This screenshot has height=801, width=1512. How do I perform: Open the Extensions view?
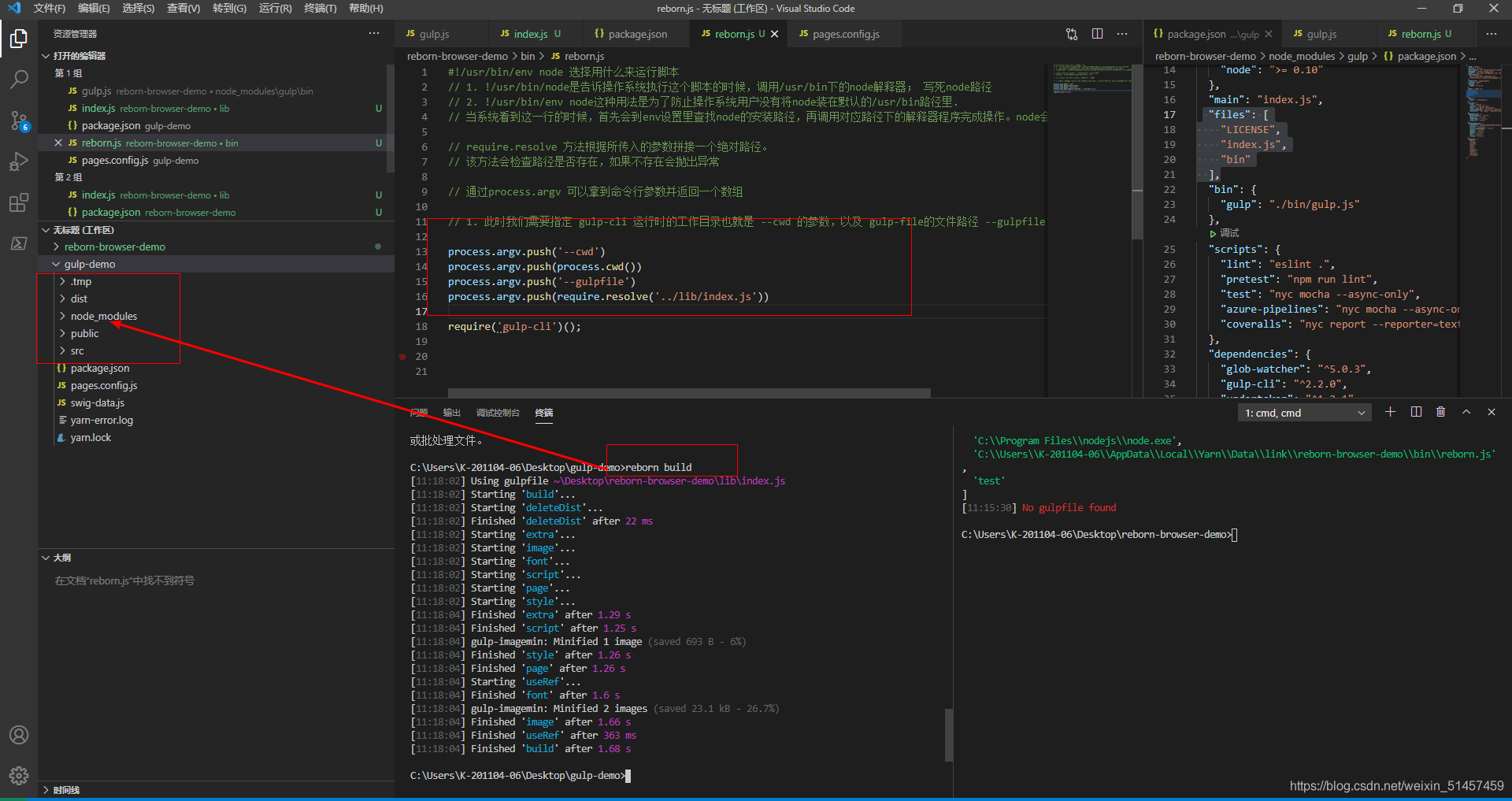point(19,202)
